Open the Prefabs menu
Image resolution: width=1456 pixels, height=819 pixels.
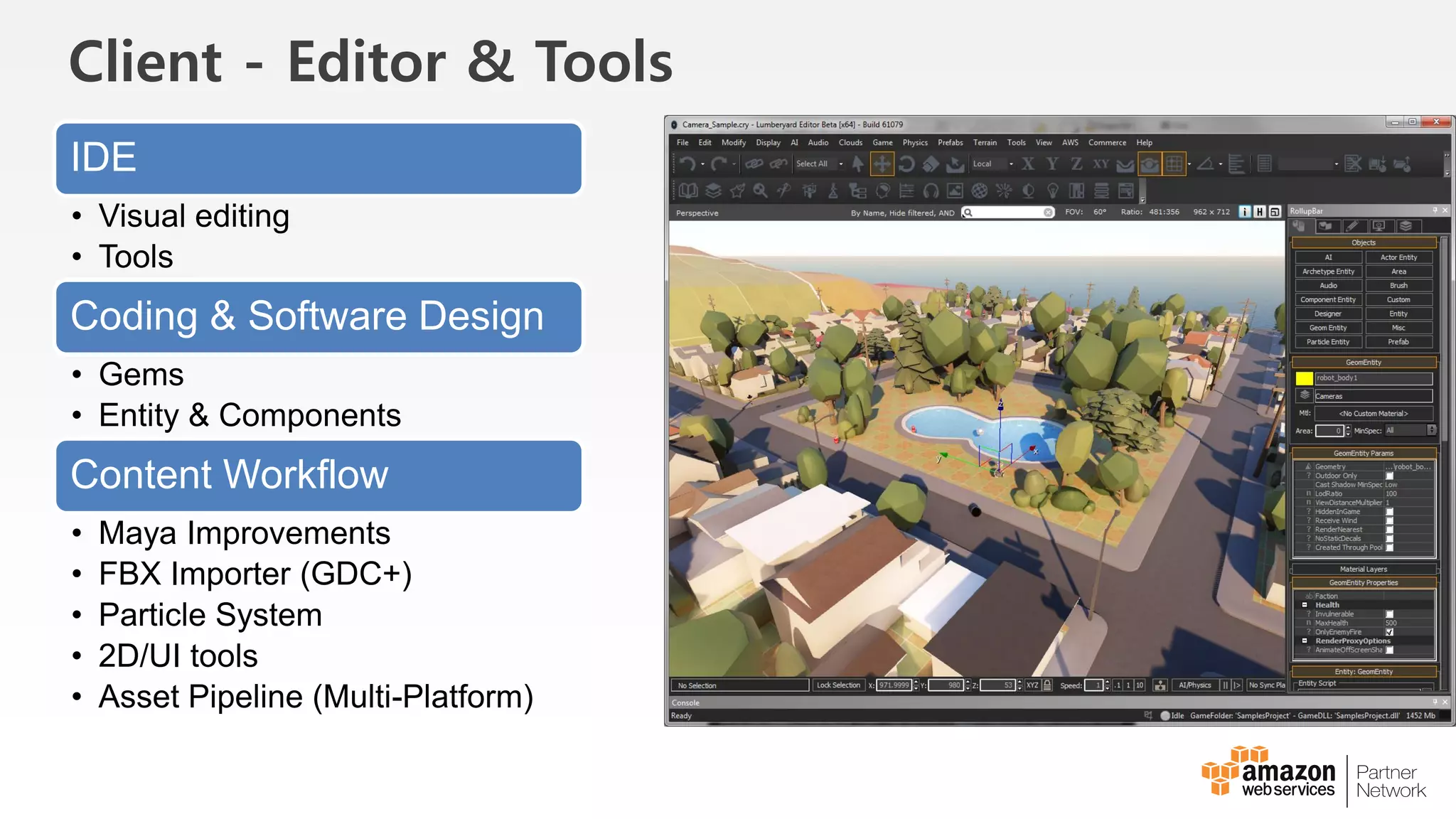tap(950, 143)
